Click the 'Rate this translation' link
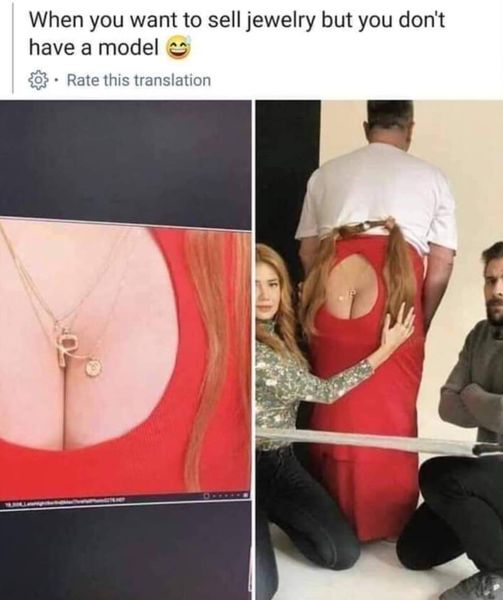The height and width of the screenshot is (600, 503). [x=139, y=80]
